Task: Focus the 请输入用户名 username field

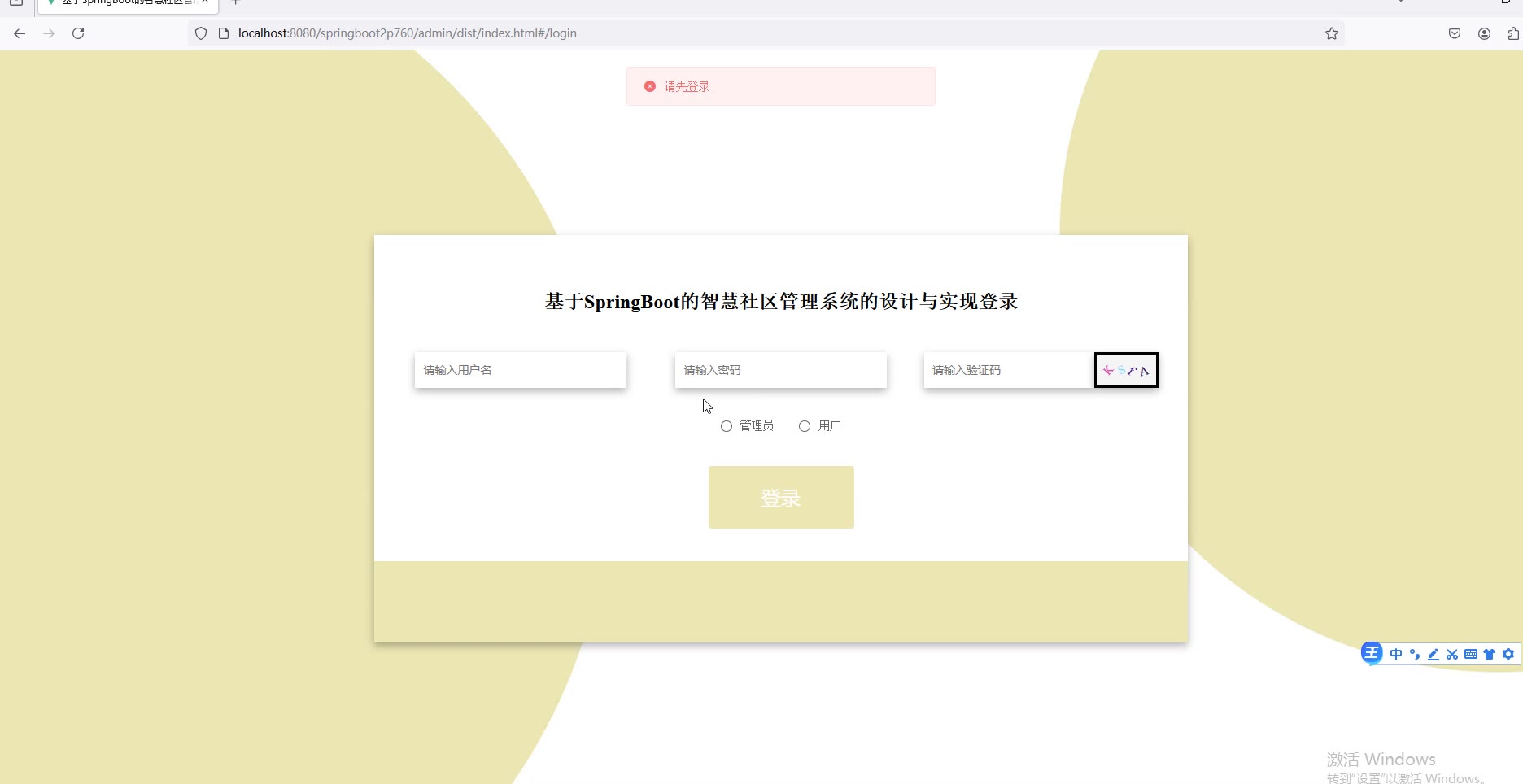Action: click(521, 370)
